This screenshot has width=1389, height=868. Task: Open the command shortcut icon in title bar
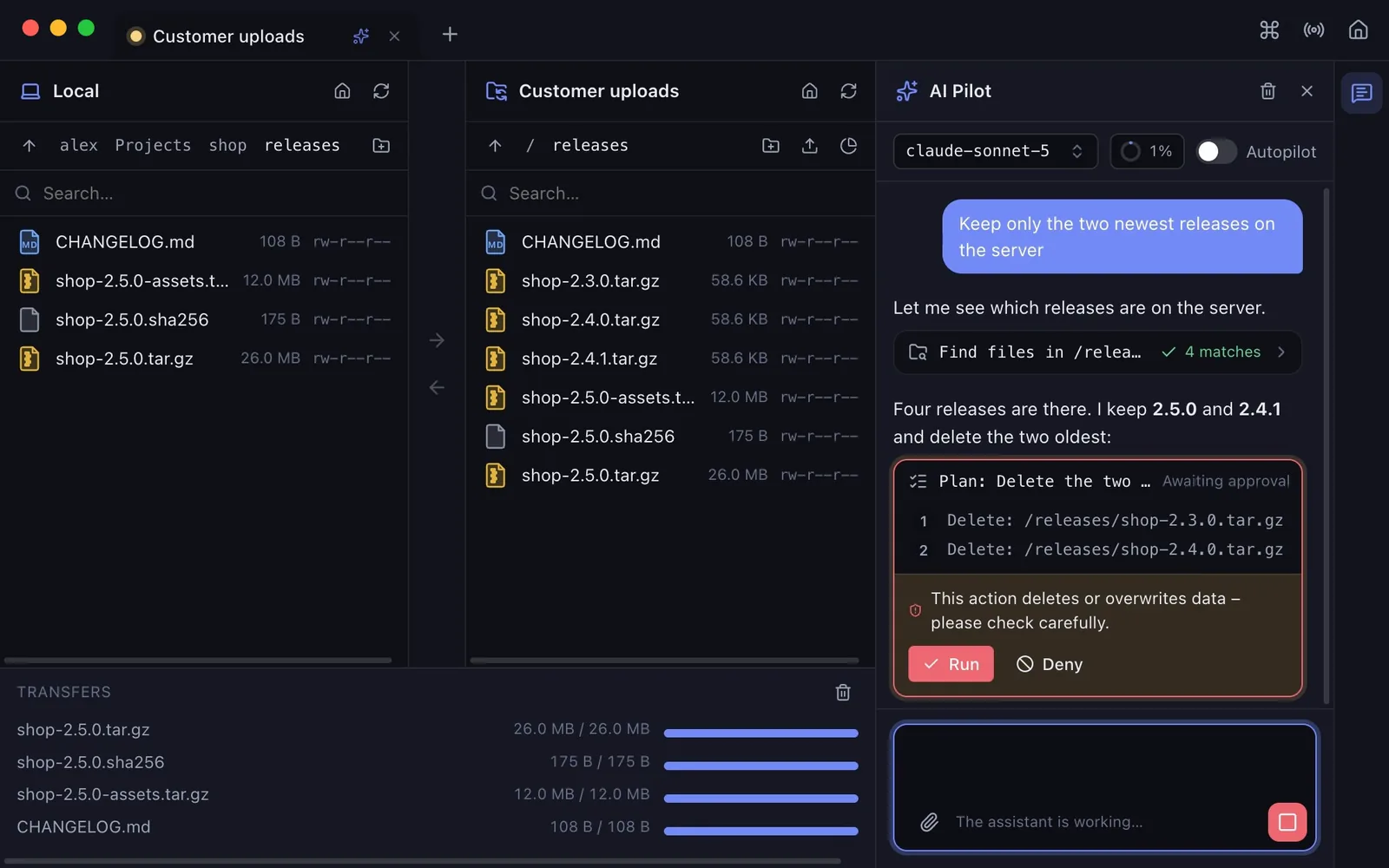tap(1269, 30)
